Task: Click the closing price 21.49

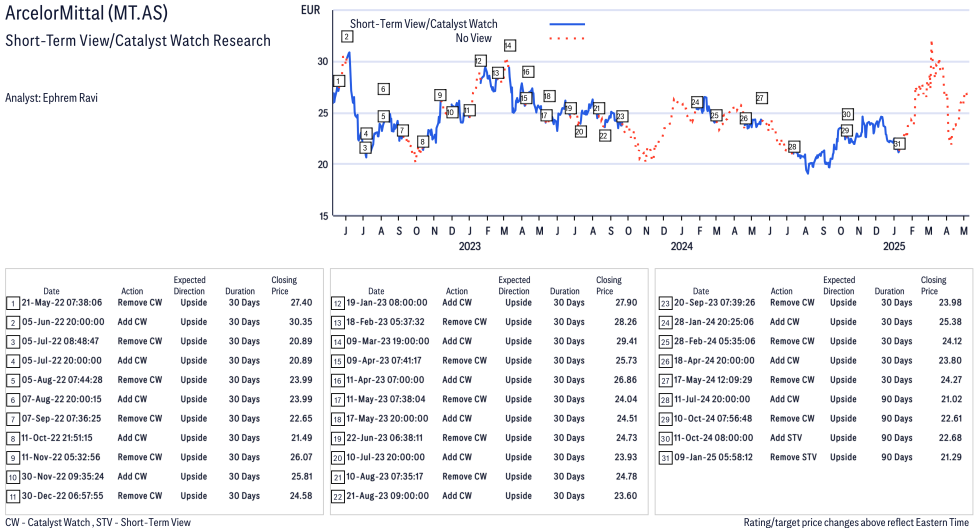Action: (x=302, y=438)
